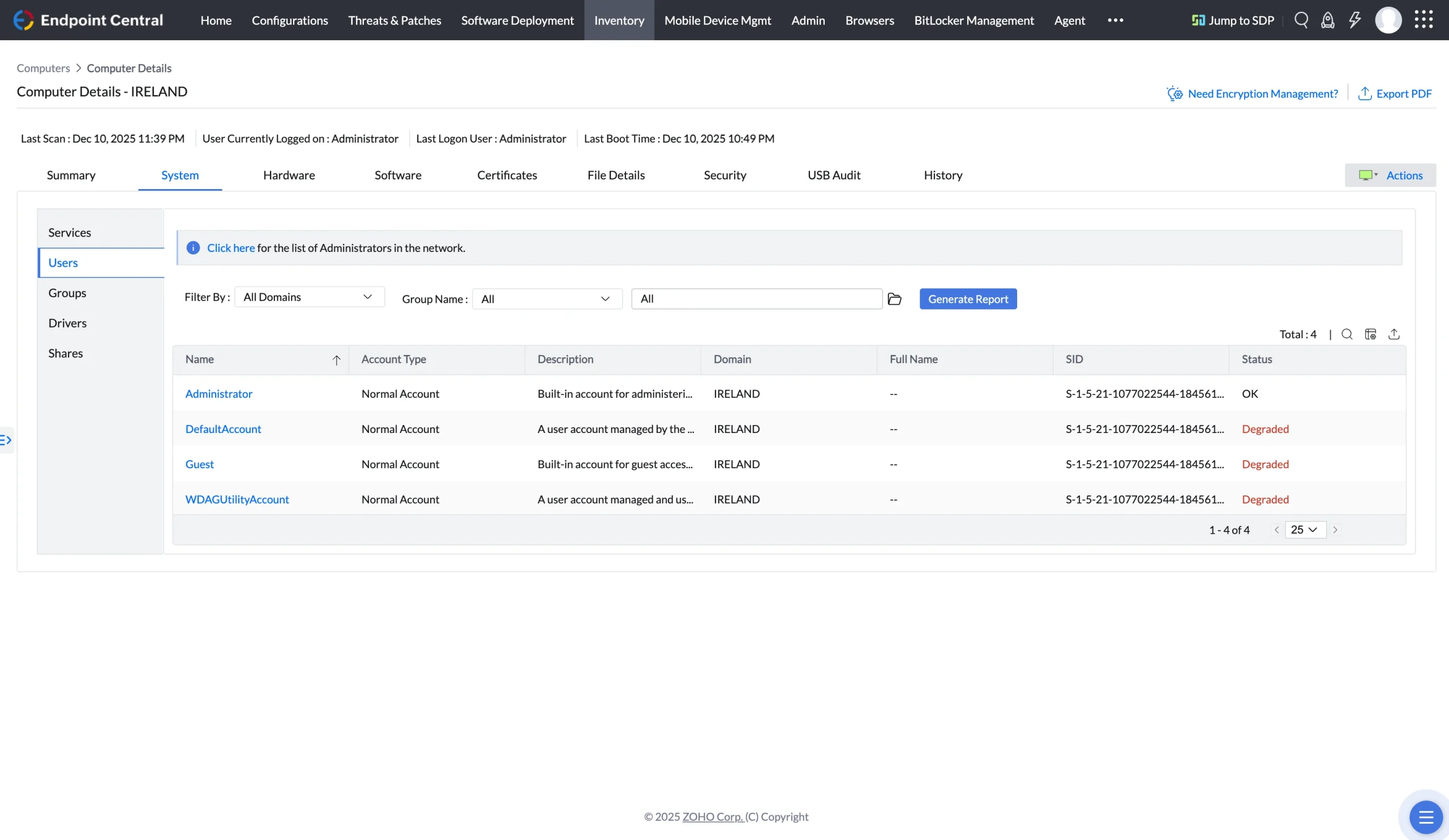Screen dimensions: 1449x840
Task: Switch to the Software tab
Action: pyautogui.click(x=398, y=175)
